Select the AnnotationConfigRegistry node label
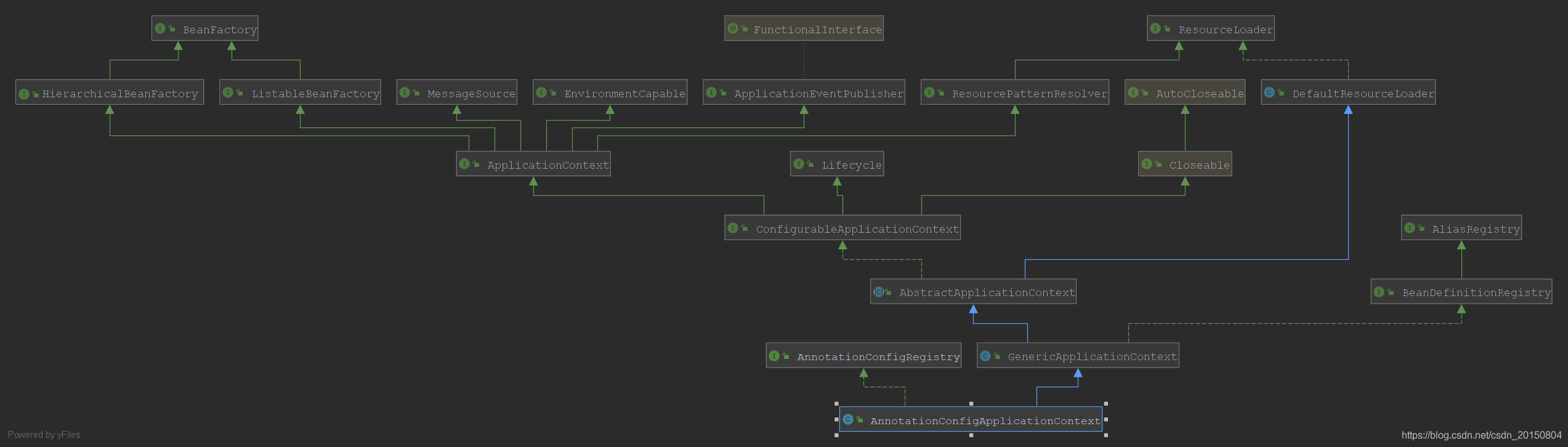The height and width of the screenshot is (447, 1568). pos(878,356)
